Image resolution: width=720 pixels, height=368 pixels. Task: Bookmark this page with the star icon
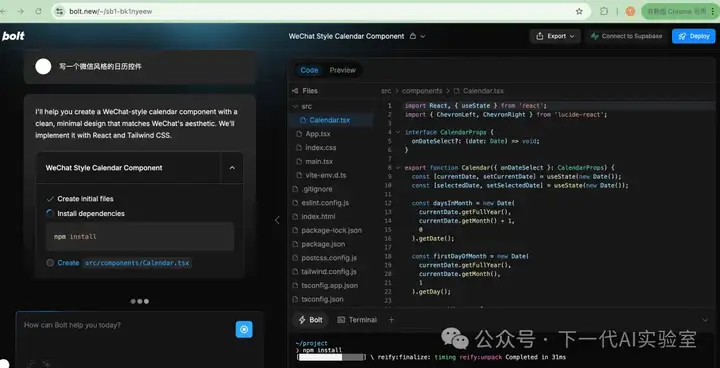579,11
